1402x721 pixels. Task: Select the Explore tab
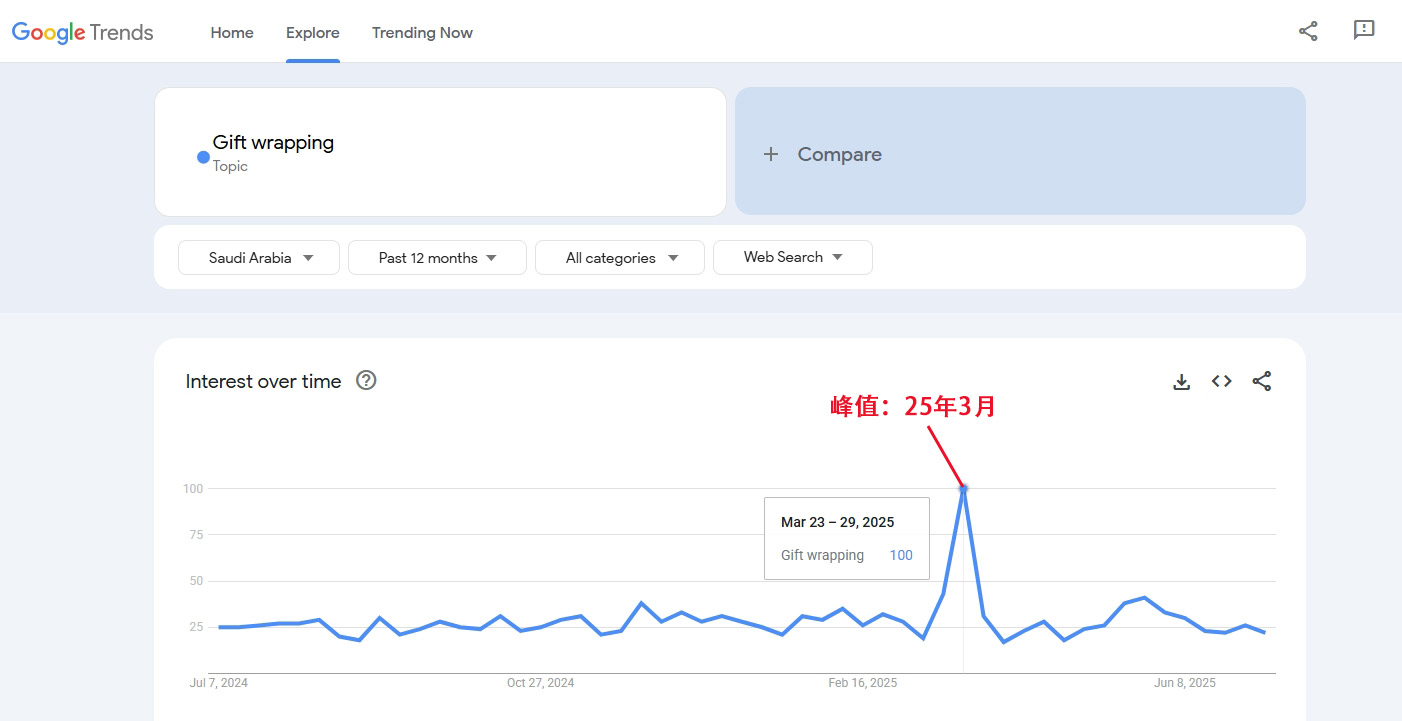313,33
